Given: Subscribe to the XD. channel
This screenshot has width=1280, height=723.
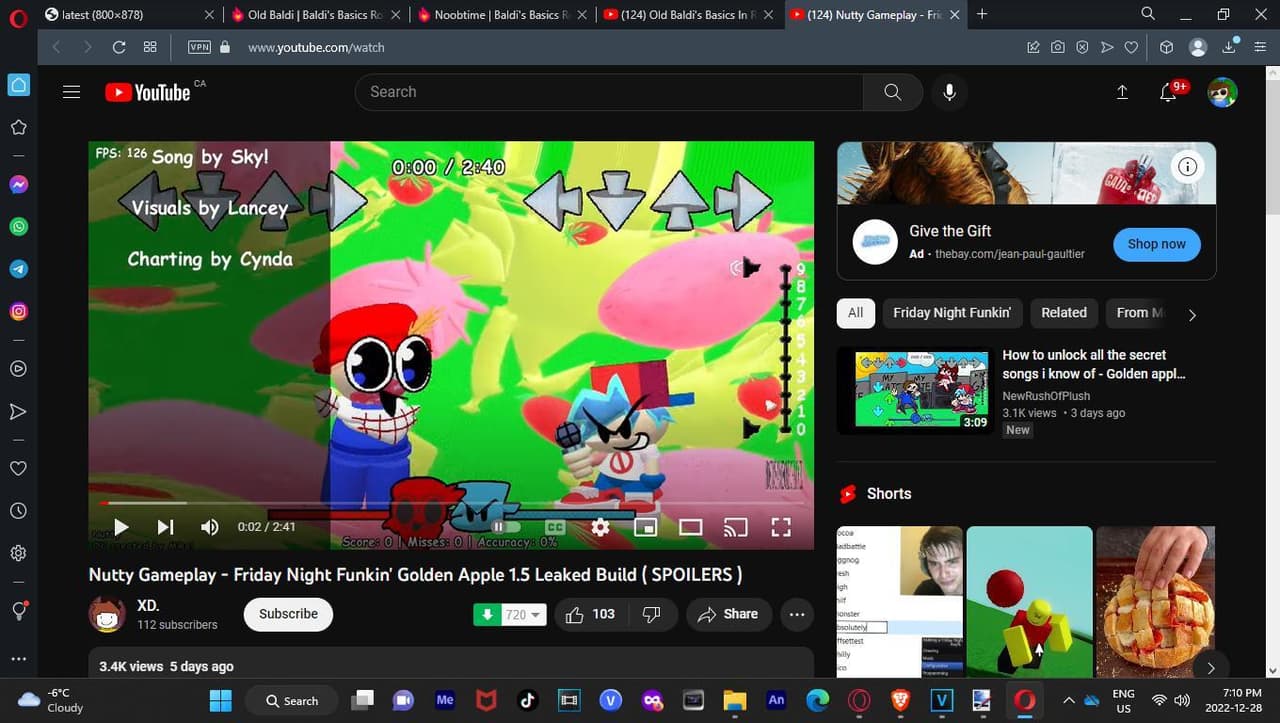Looking at the screenshot, I should (288, 614).
